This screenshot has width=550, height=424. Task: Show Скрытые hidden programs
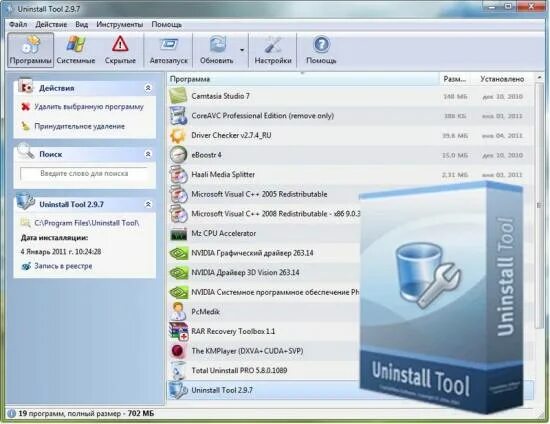(120, 50)
